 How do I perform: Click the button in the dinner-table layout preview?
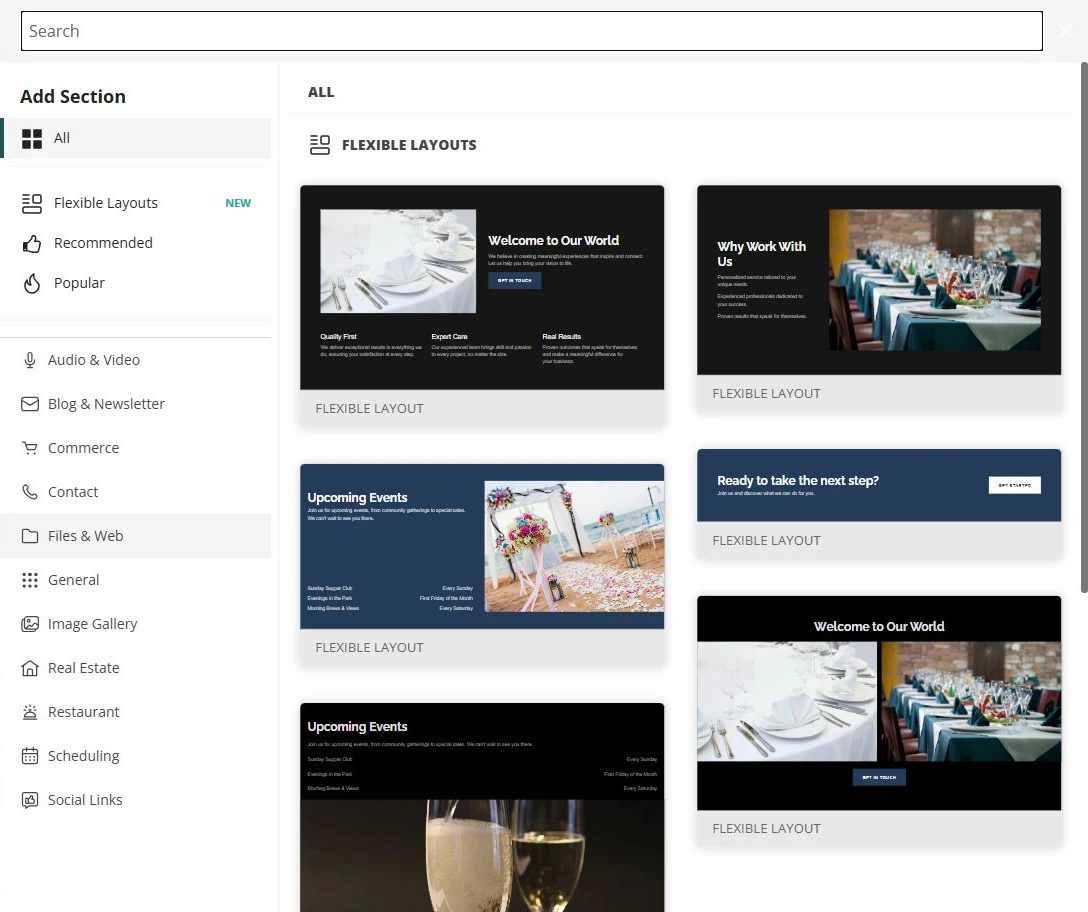point(515,280)
